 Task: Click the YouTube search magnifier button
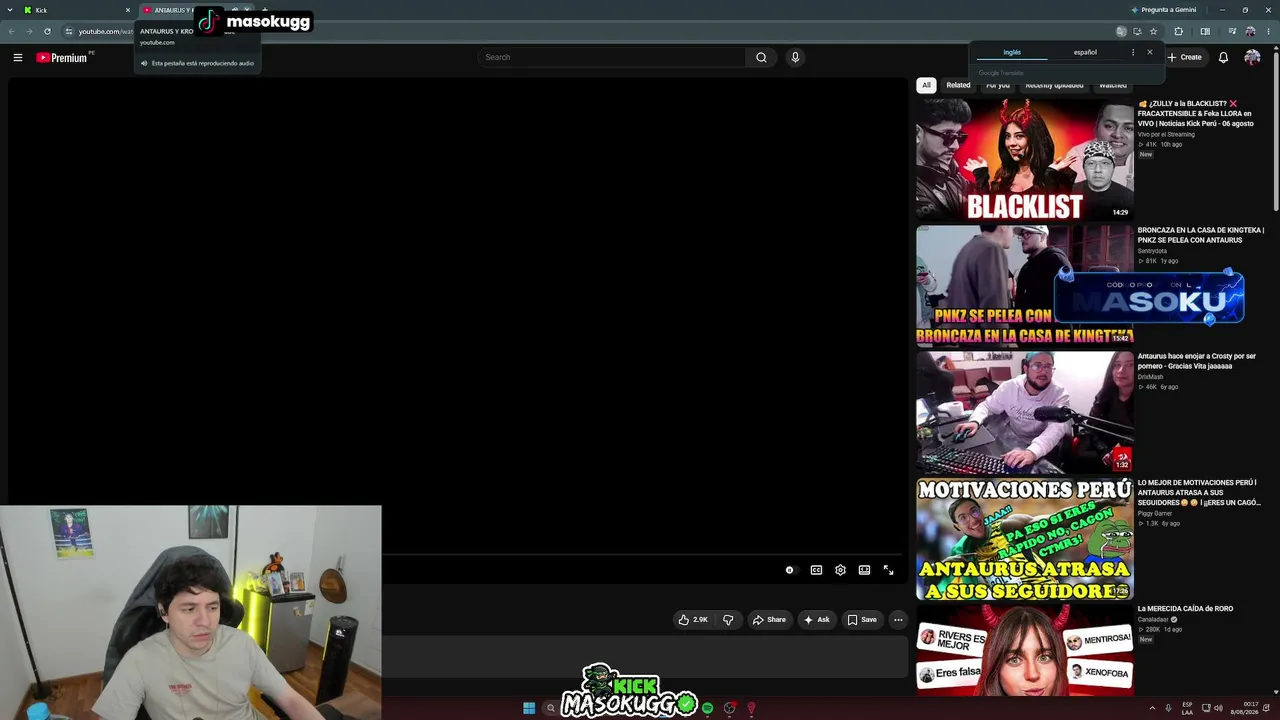pyautogui.click(x=761, y=57)
